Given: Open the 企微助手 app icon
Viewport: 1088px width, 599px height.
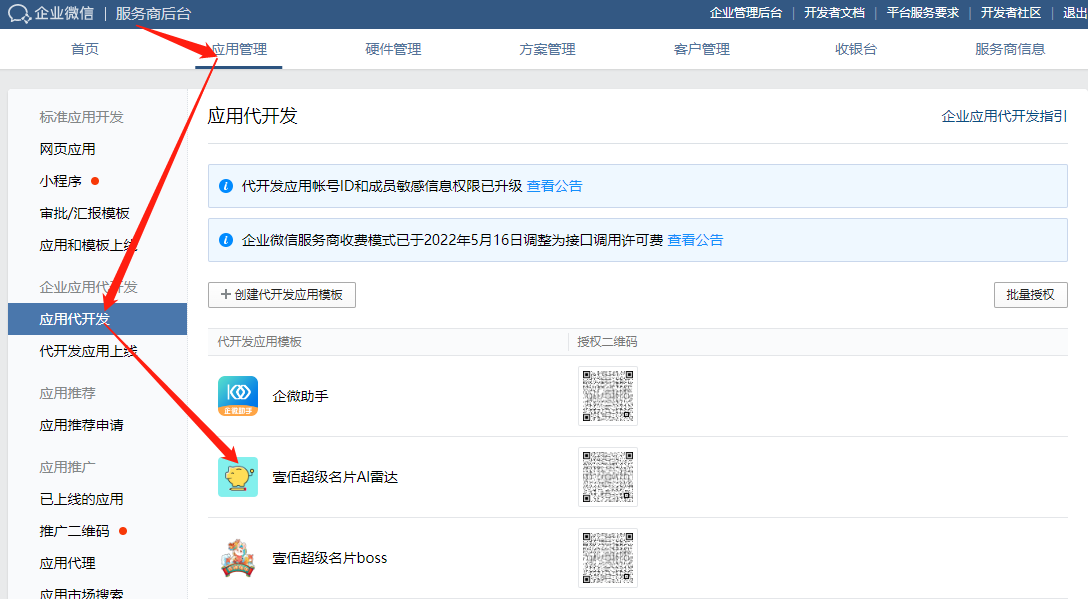Looking at the screenshot, I should pyautogui.click(x=238, y=396).
